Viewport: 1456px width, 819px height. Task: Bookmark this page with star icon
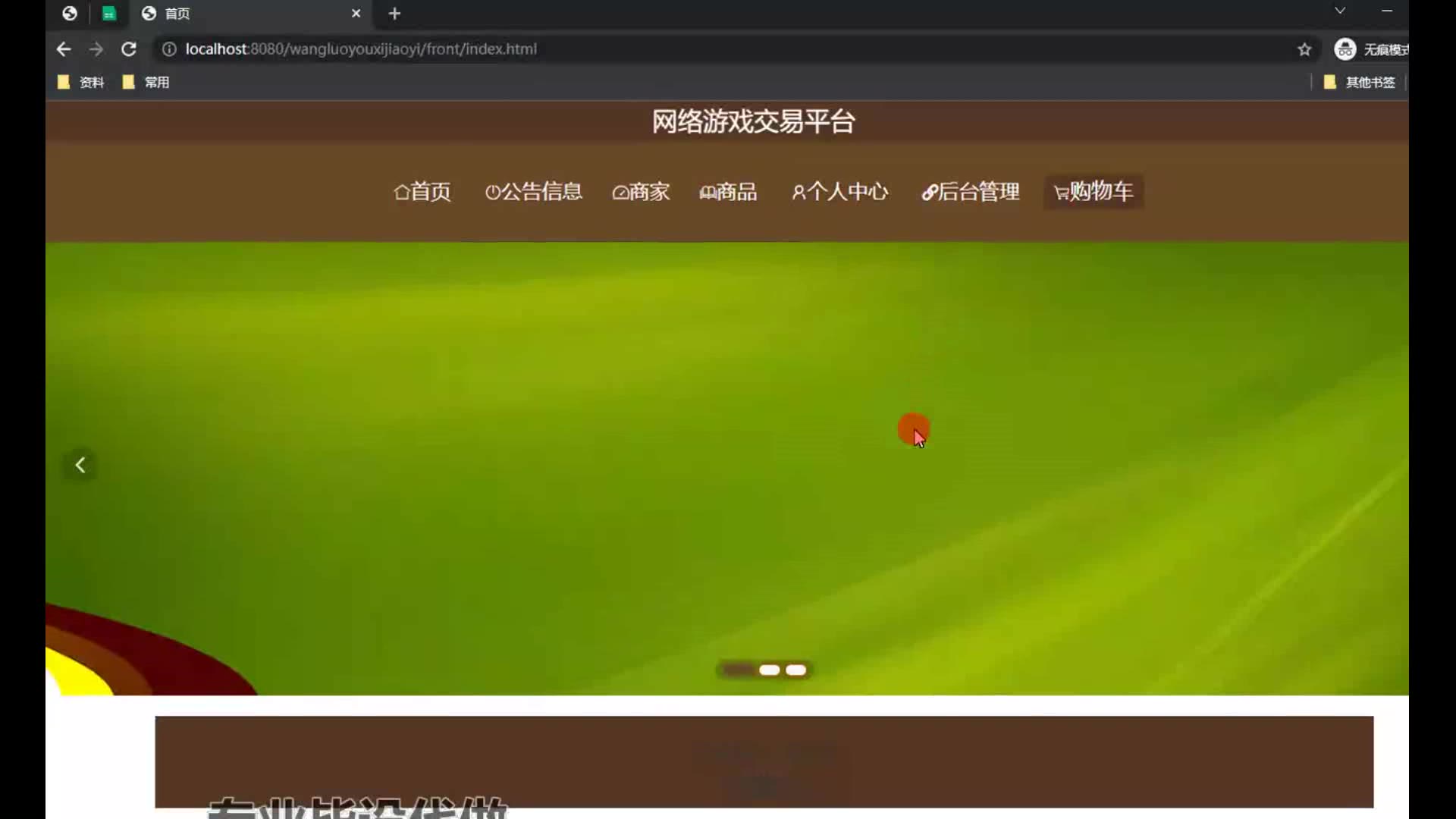(1304, 49)
